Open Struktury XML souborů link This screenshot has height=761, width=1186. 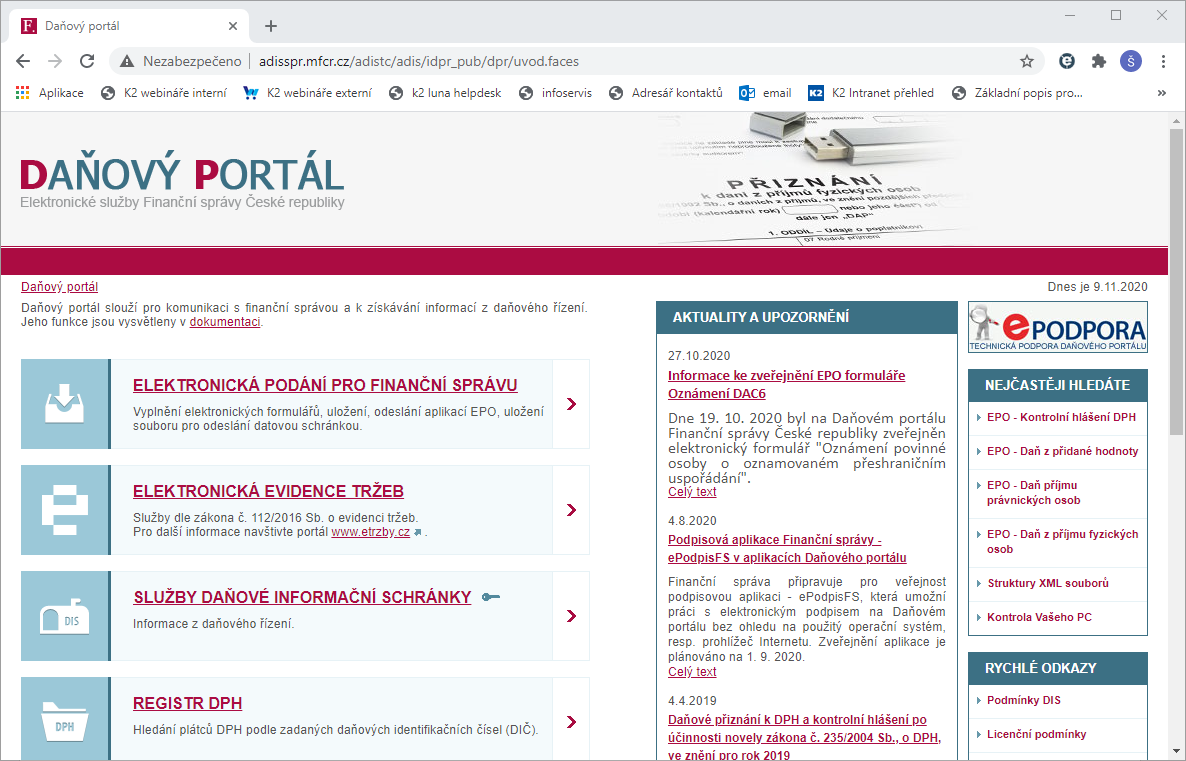pyautogui.click(x=1048, y=583)
